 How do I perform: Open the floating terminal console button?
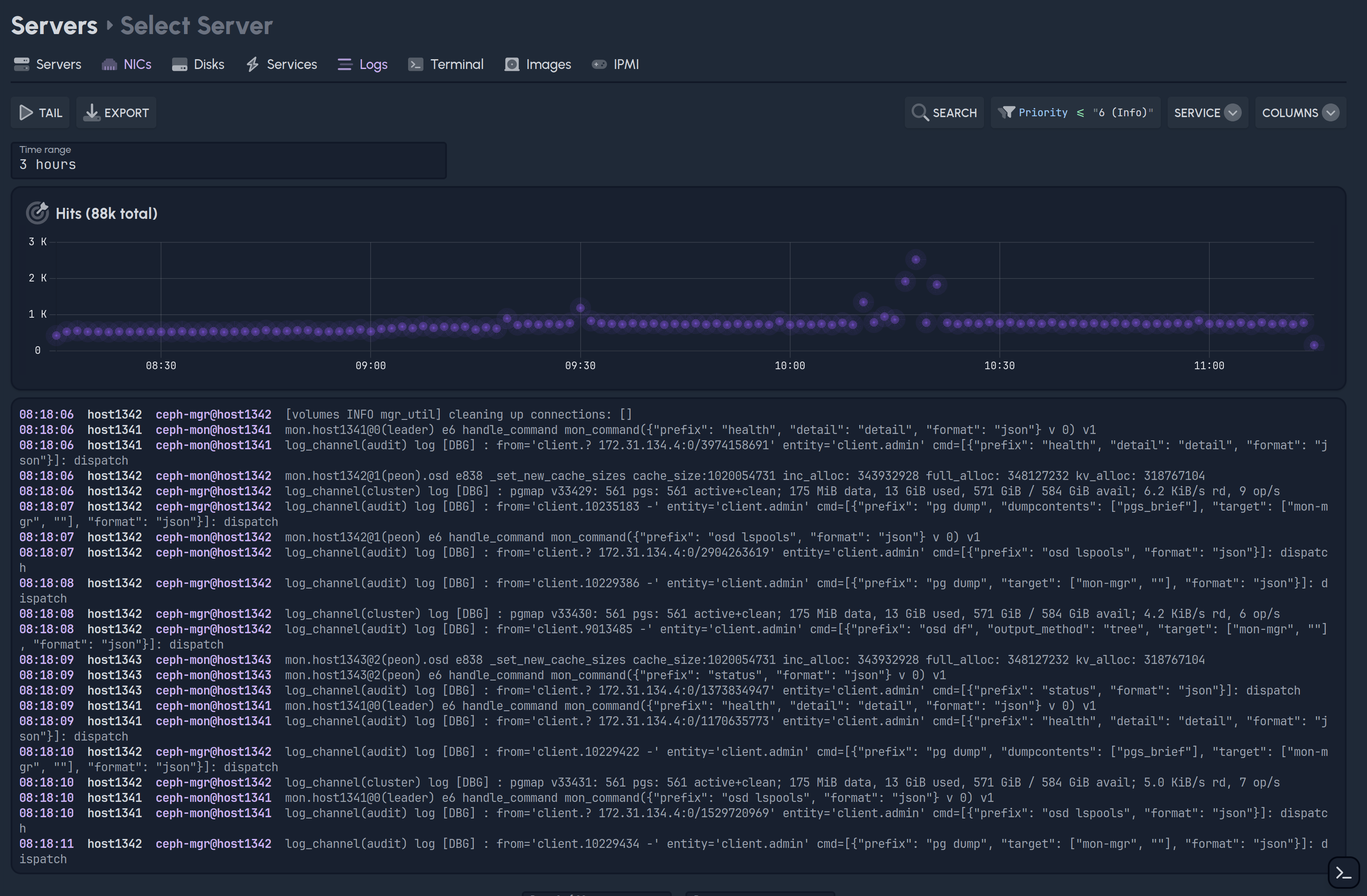point(1344,873)
